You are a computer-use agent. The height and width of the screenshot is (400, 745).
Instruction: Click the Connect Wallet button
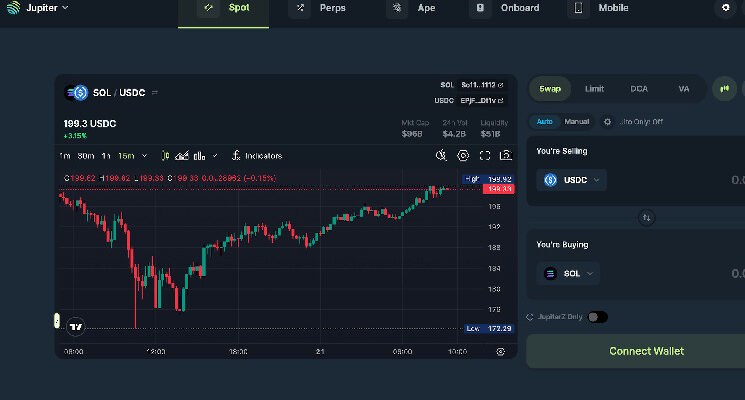[x=636, y=351]
